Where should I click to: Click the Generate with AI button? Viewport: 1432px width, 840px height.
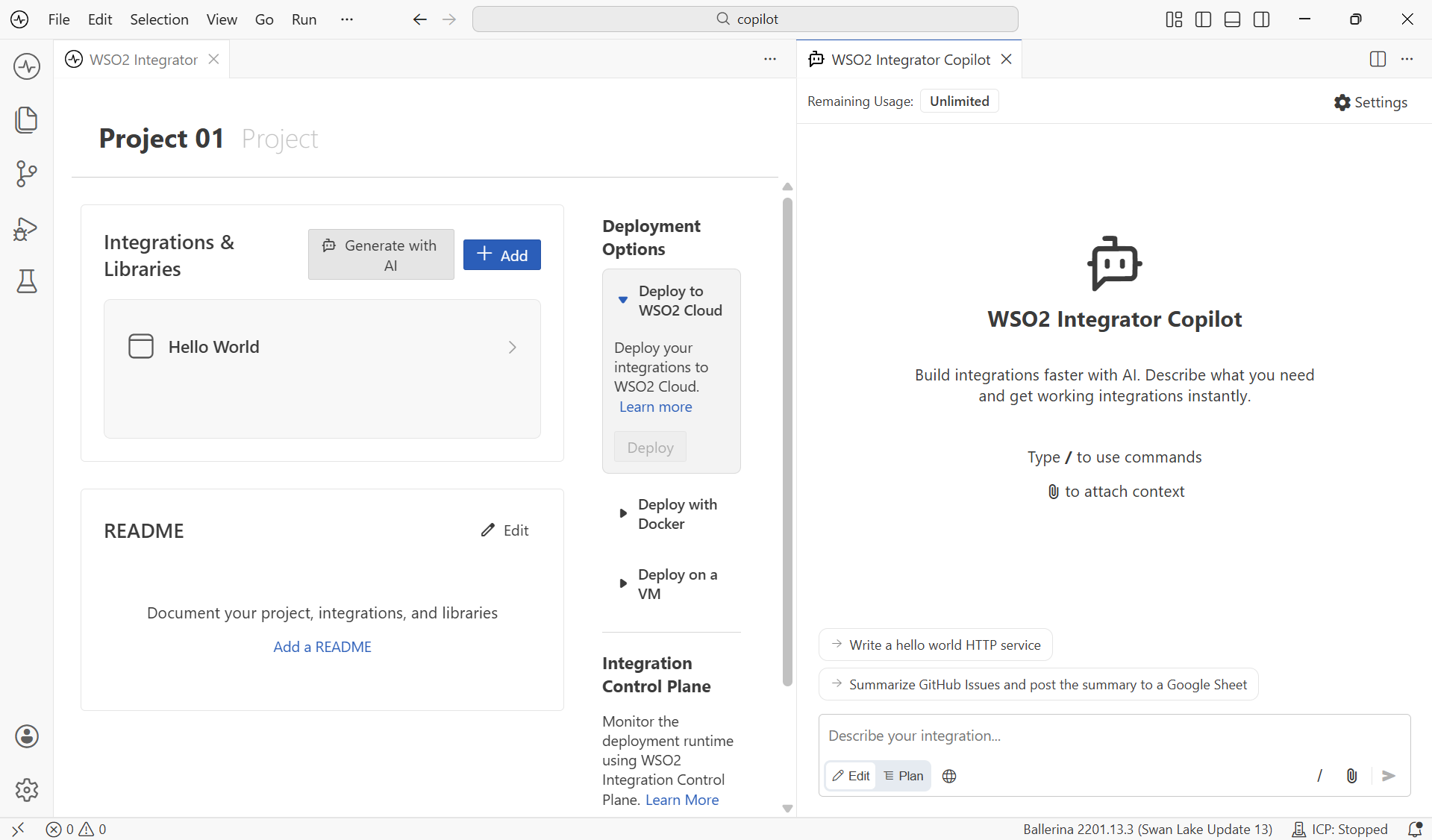click(x=381, y=255)
